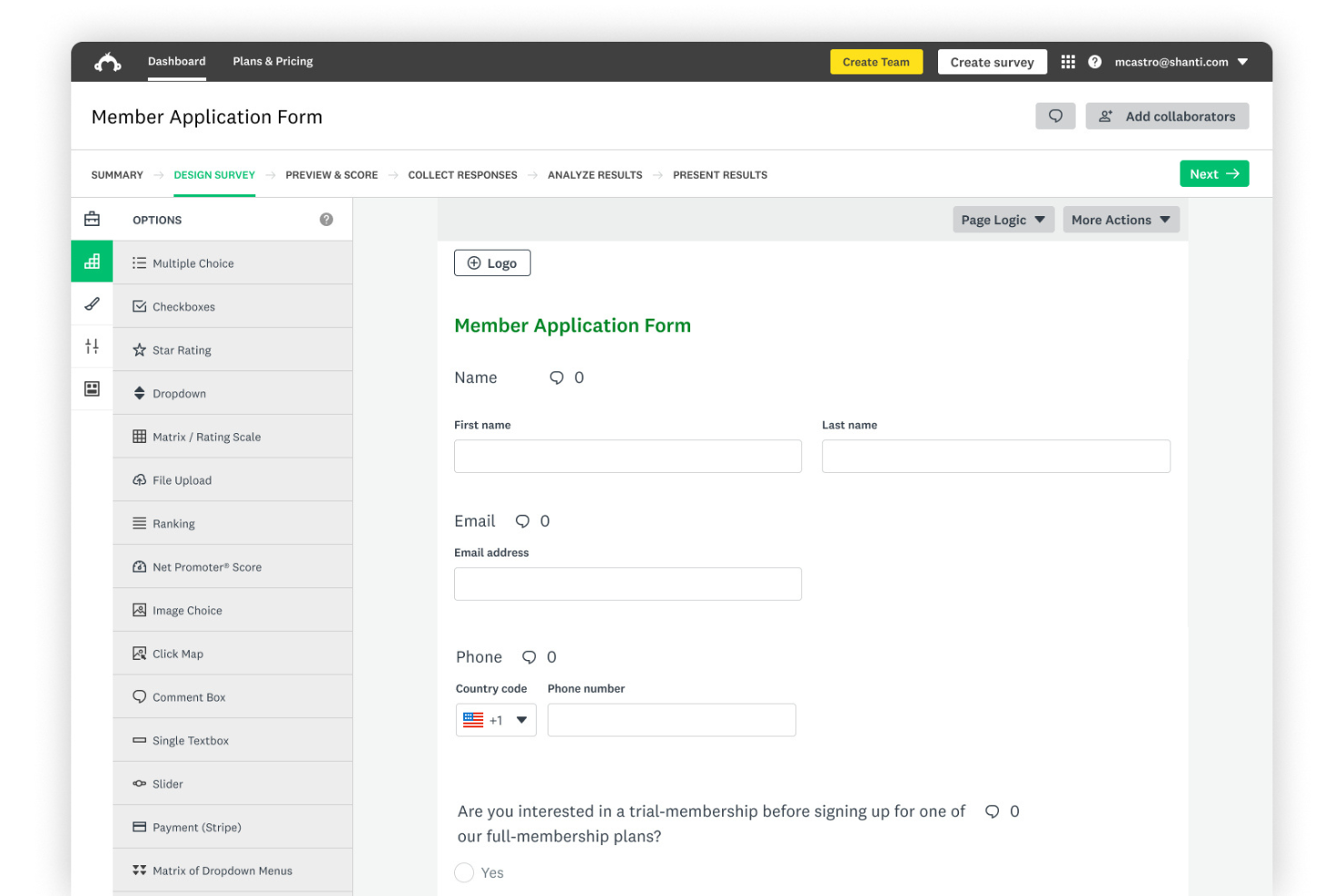
Task: Open the apps grid icon
Action: 1068,62
